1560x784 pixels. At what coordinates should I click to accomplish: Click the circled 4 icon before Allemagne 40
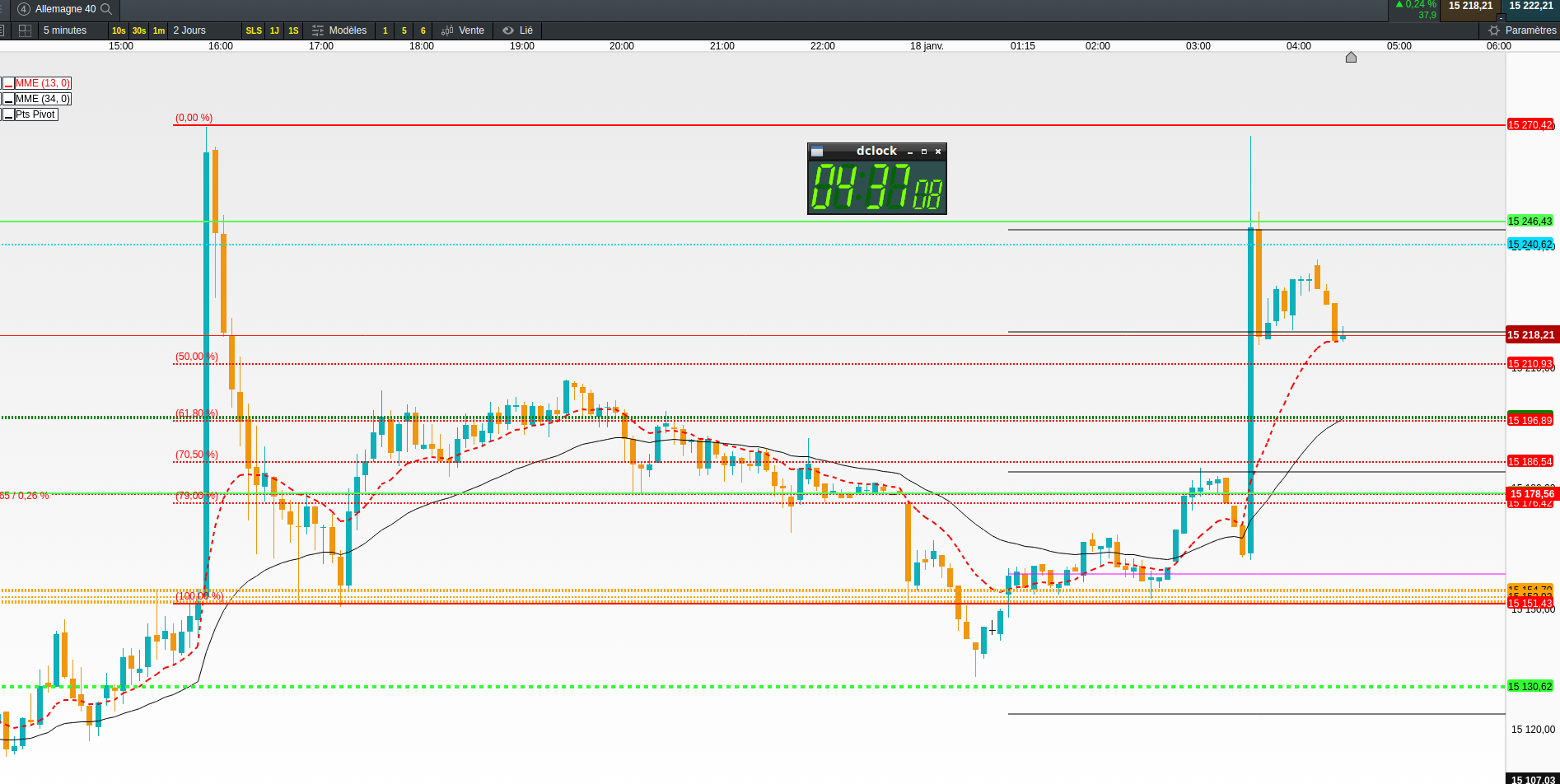[x=24, y=9]
